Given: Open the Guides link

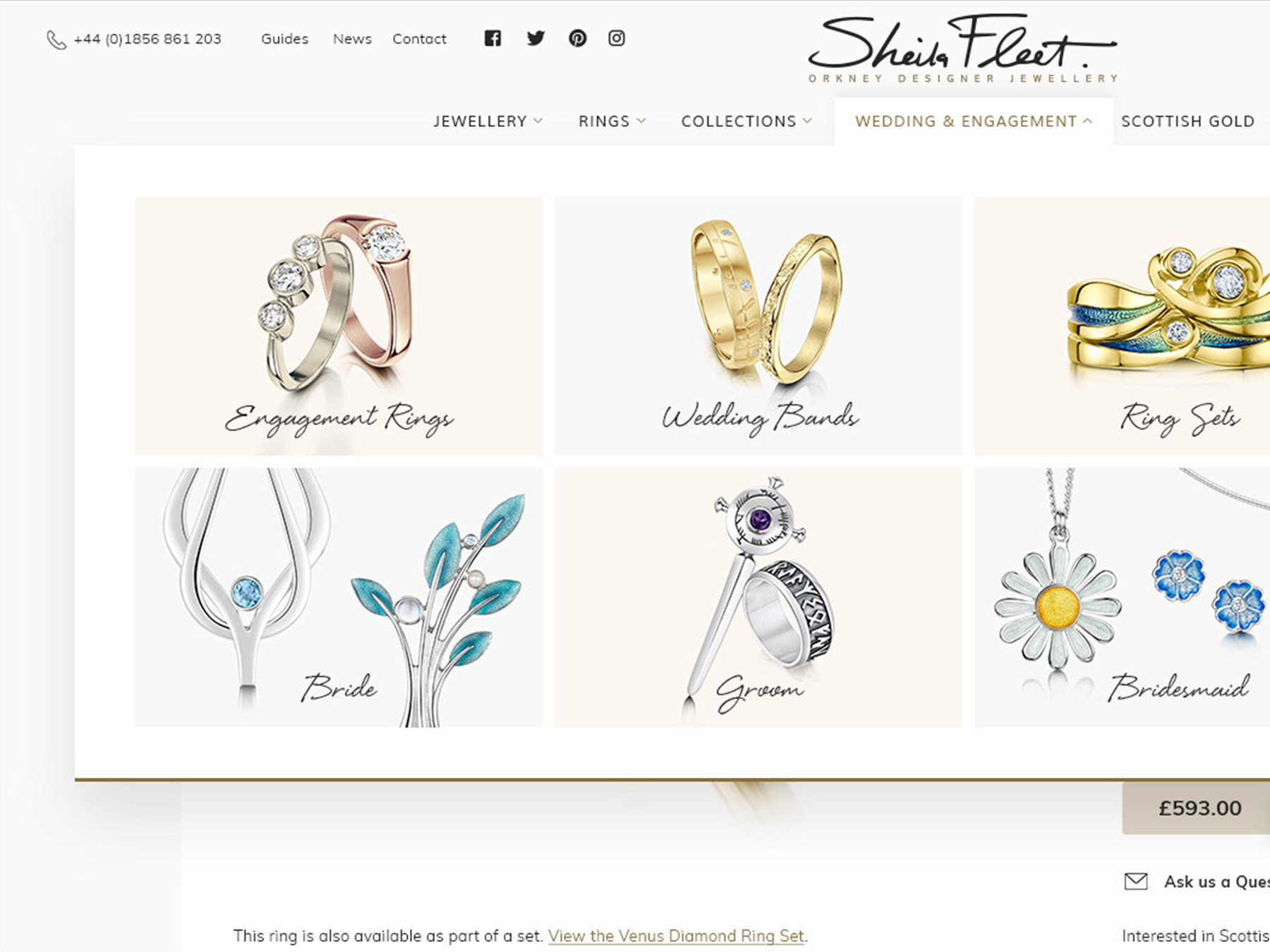Looking at the screenshot, I should [284, 39].
